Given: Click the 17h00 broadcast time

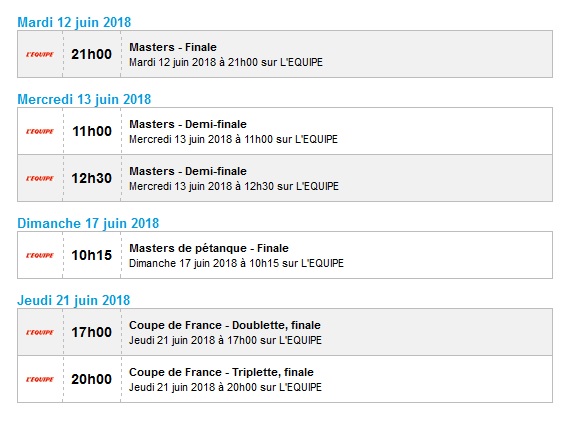Looking at the screenshot, I should tap(91, 332).
